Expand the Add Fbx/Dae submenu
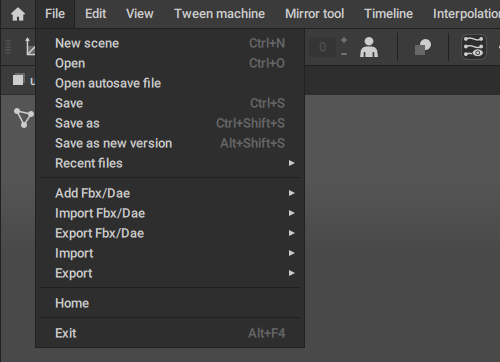Image resolution: width=500 pixels, height=362 pixels. coord(170,193)
